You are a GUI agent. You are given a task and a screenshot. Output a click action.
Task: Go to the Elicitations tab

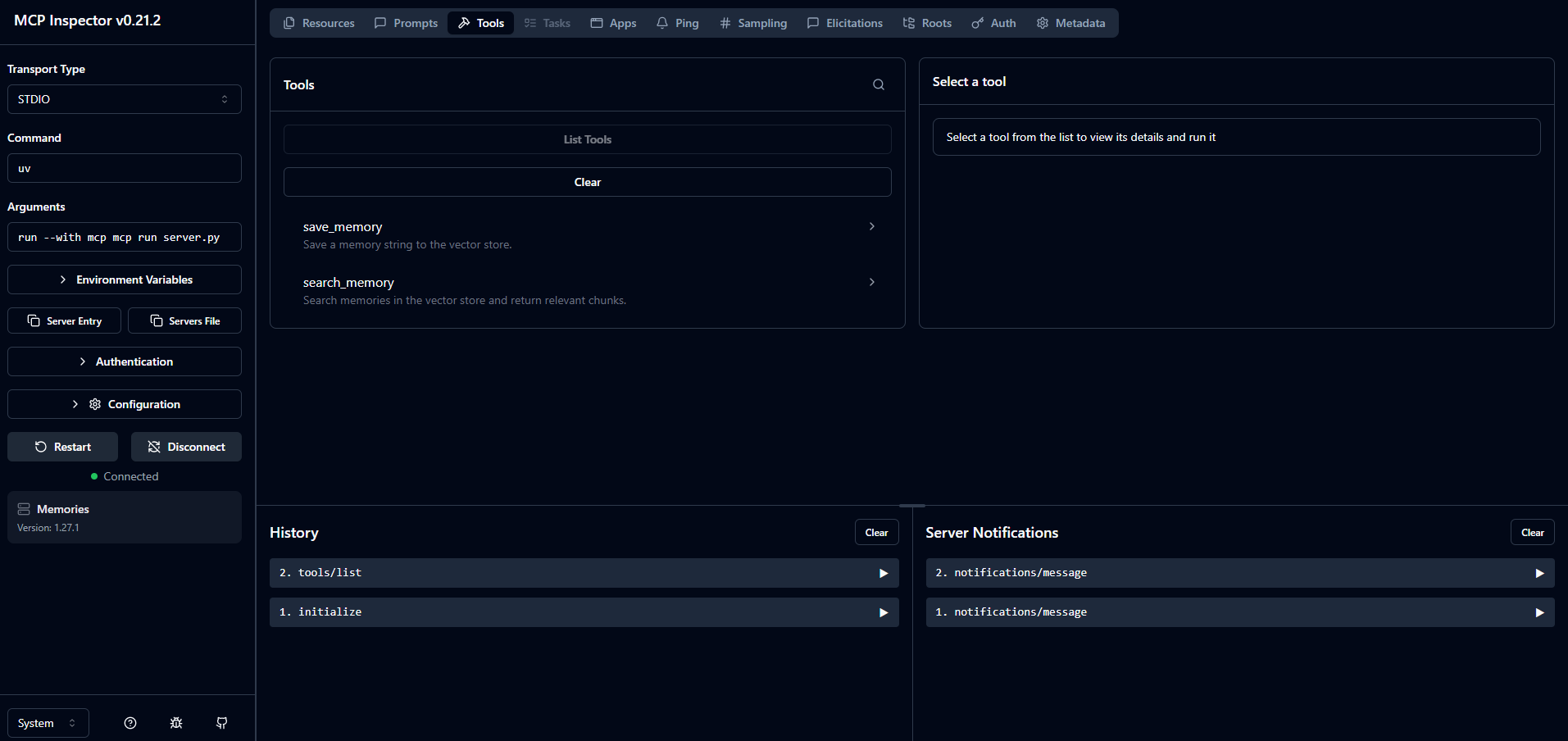[845, 23]
